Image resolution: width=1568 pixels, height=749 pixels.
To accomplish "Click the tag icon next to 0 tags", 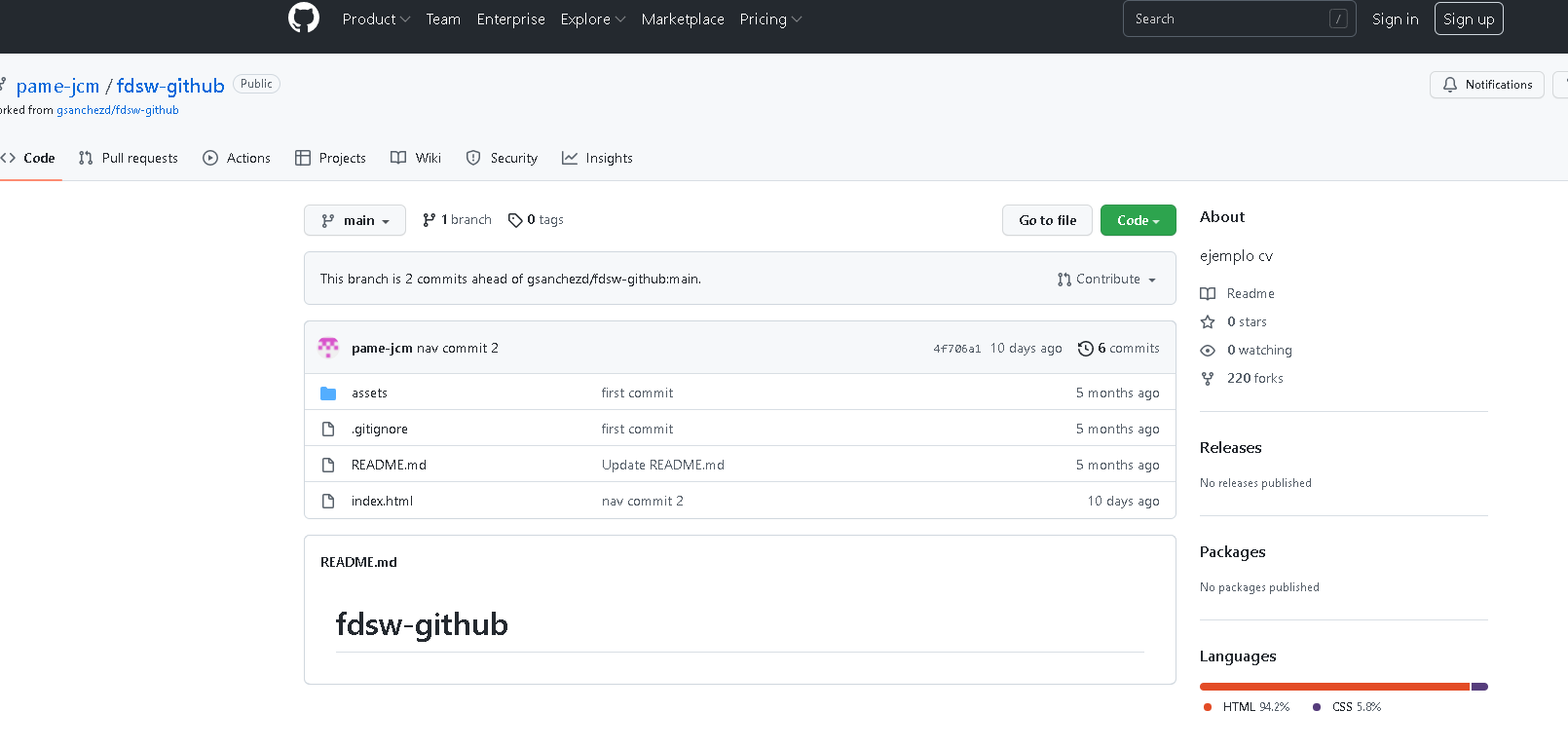I will pos(515,220).
